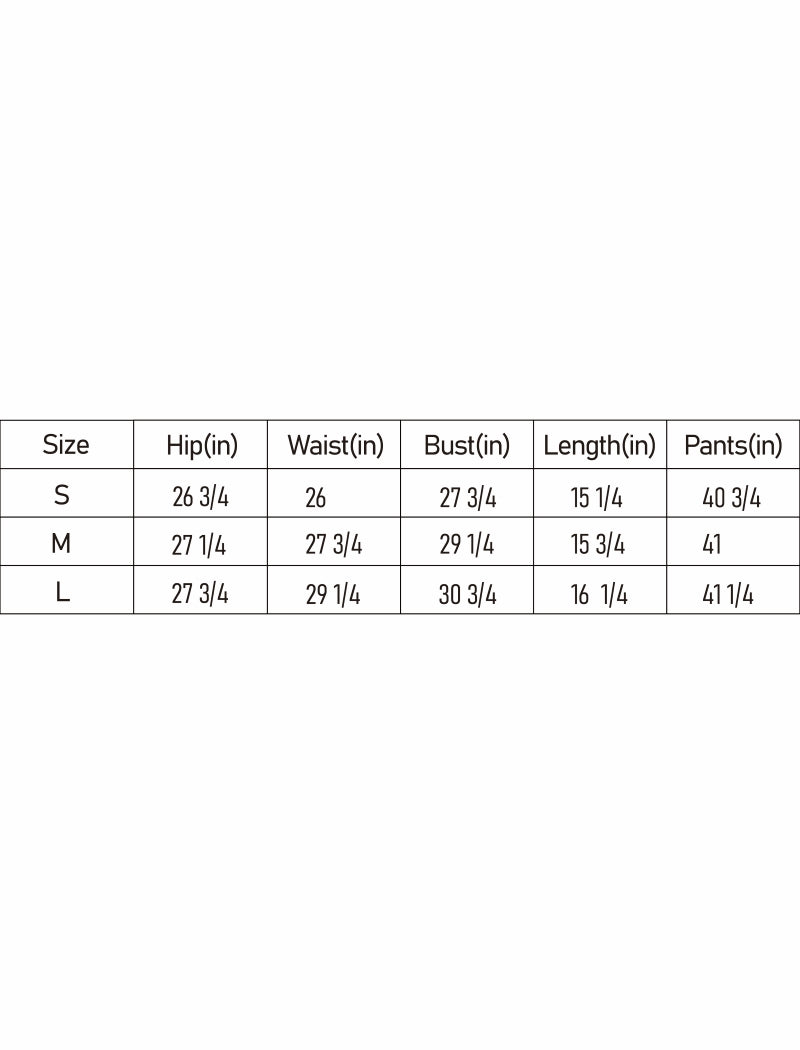Image resolution: width=800 pixels, height=1050 pixels.
Task: Select length value 15 3/4 in M row
Action: pyautogui.click(x=598, y=546)
